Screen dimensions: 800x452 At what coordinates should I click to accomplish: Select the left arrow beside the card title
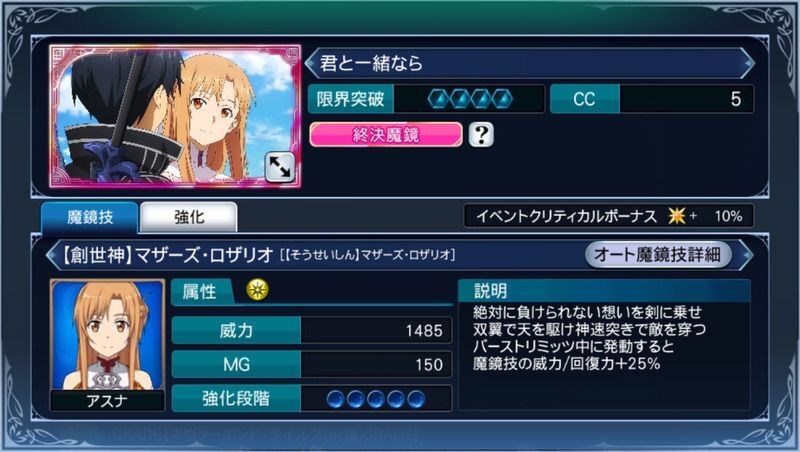click(311, 63)
